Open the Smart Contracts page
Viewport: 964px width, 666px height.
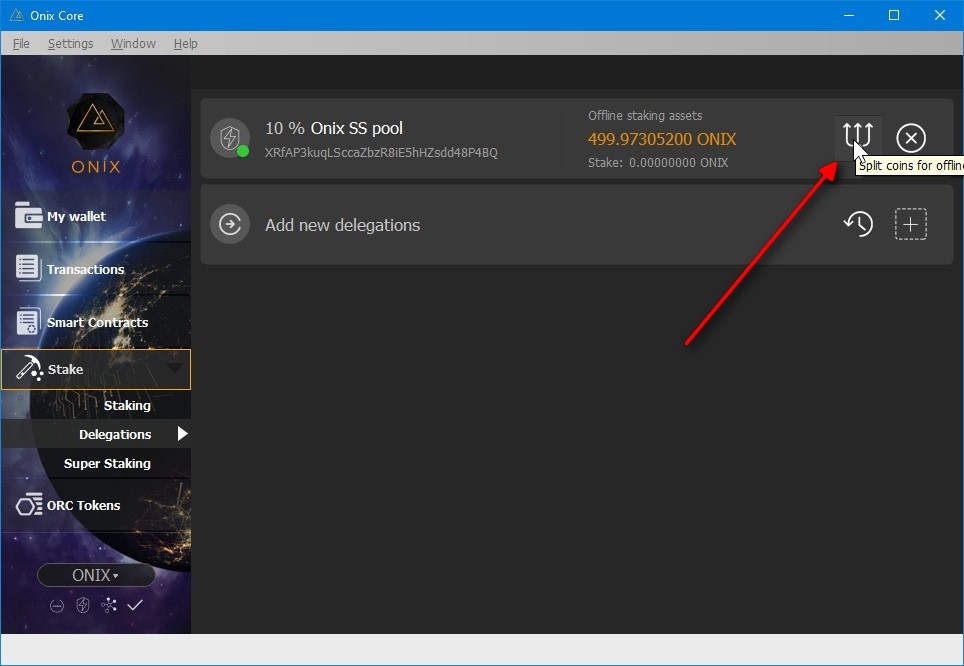96,322
